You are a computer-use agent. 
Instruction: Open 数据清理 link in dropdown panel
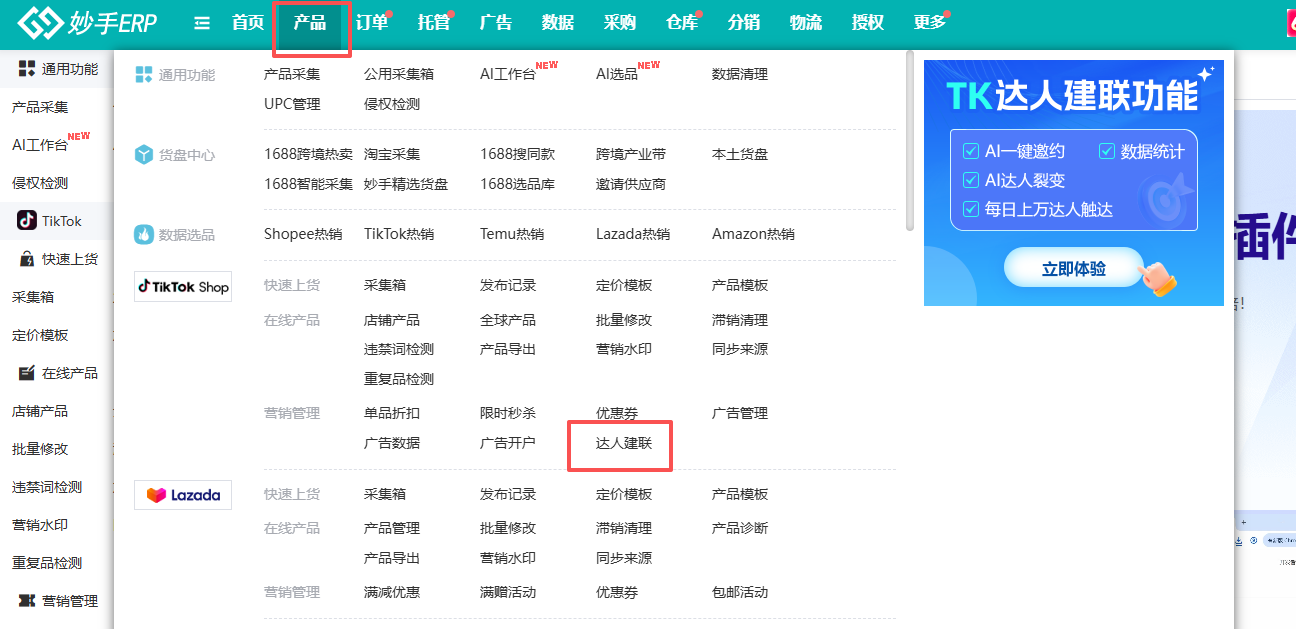pos(740,74)
